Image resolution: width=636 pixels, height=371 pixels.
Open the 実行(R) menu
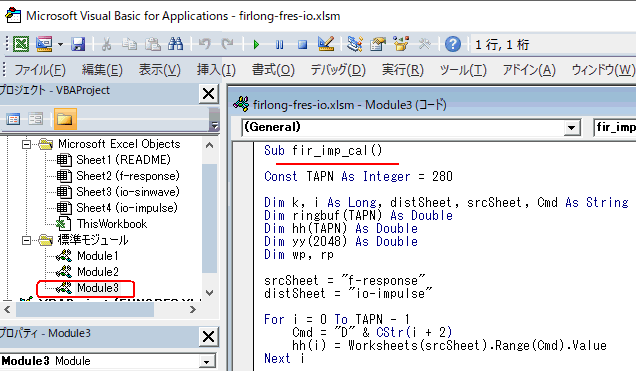click(402, 70)
